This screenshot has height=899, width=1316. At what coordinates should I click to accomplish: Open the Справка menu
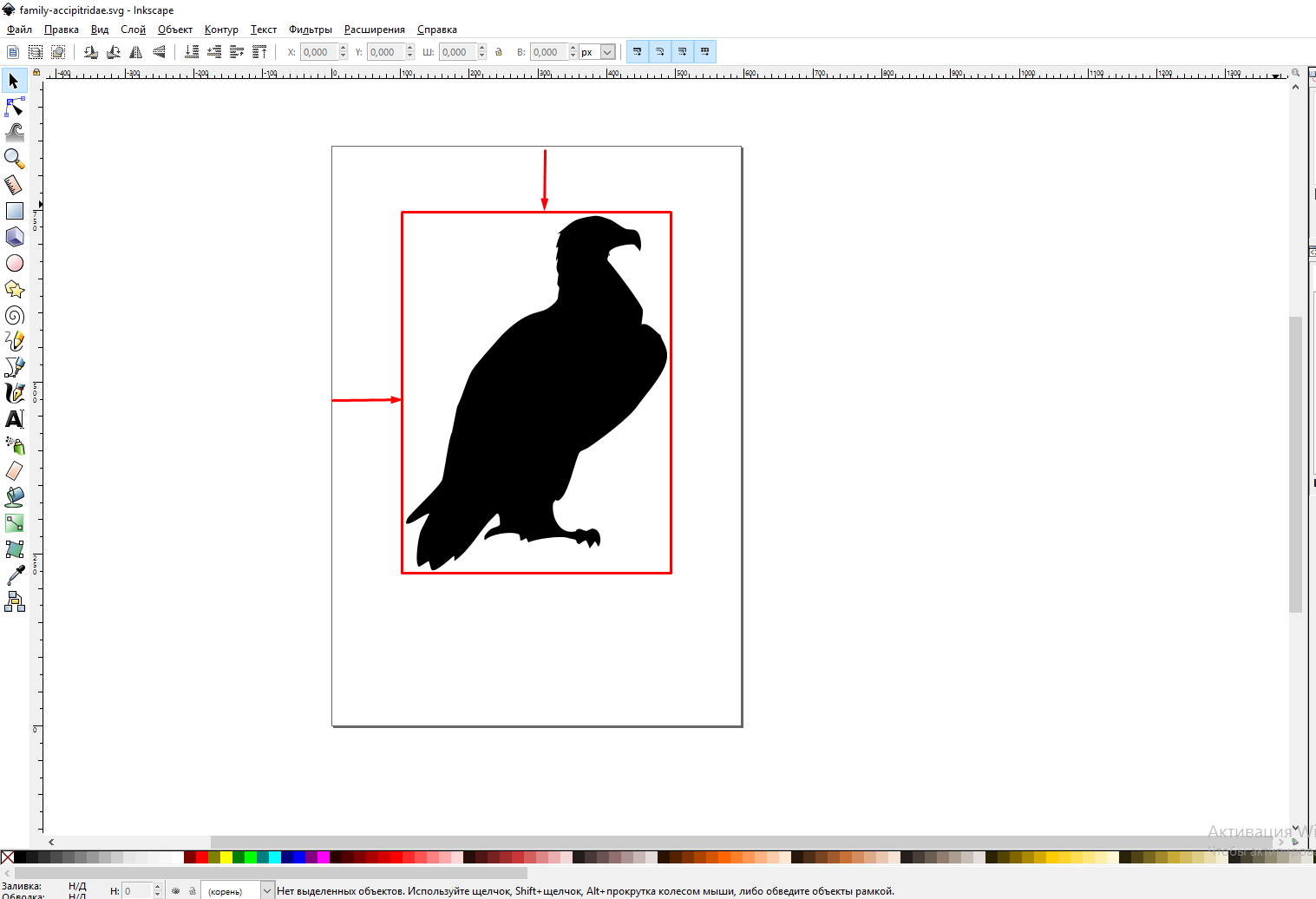tap(437, 30)
